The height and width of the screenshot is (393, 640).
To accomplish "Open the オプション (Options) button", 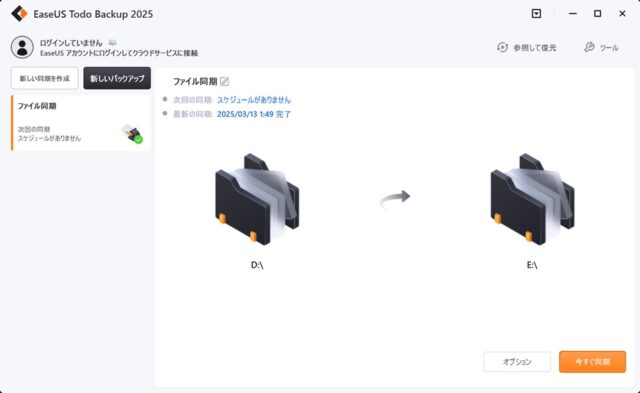I will tap(517, 362).
